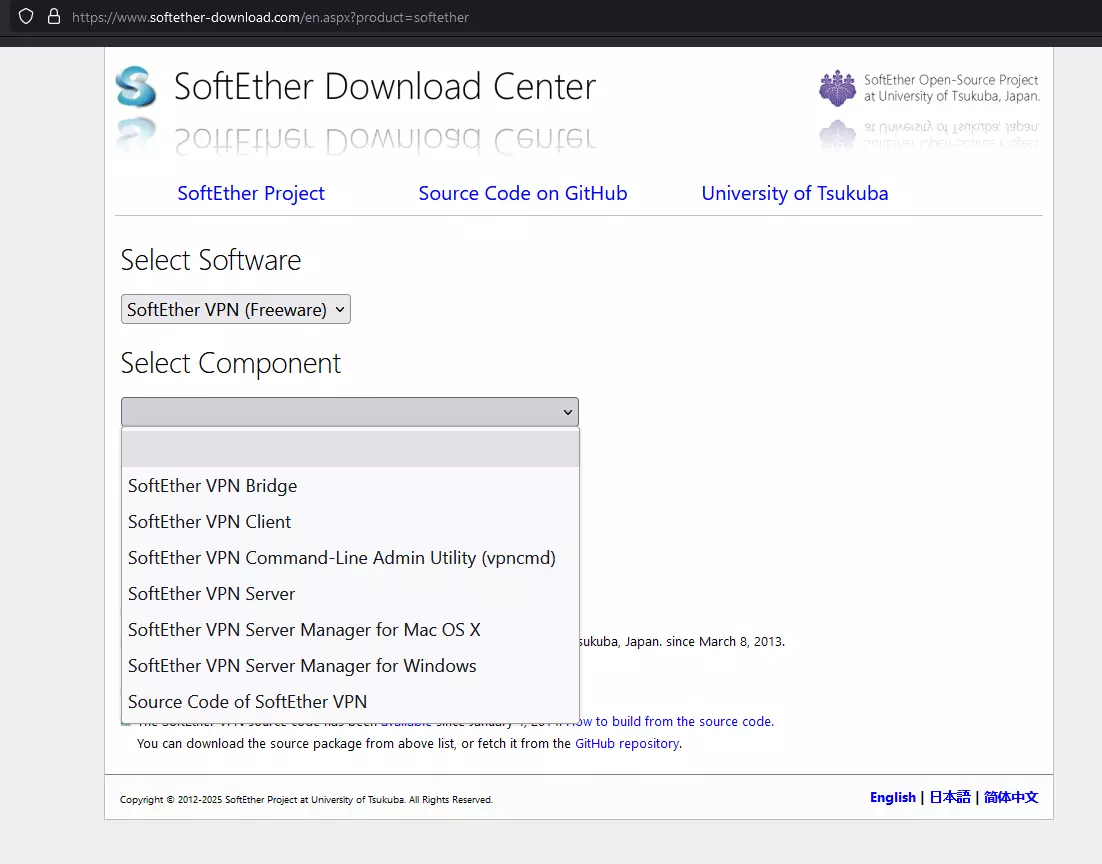Image resolution: width=1102 pixels, height=864 pixels.
Task: Open the SoftEther VPN (Freeware) software dropdown
Action: [235, 309]
